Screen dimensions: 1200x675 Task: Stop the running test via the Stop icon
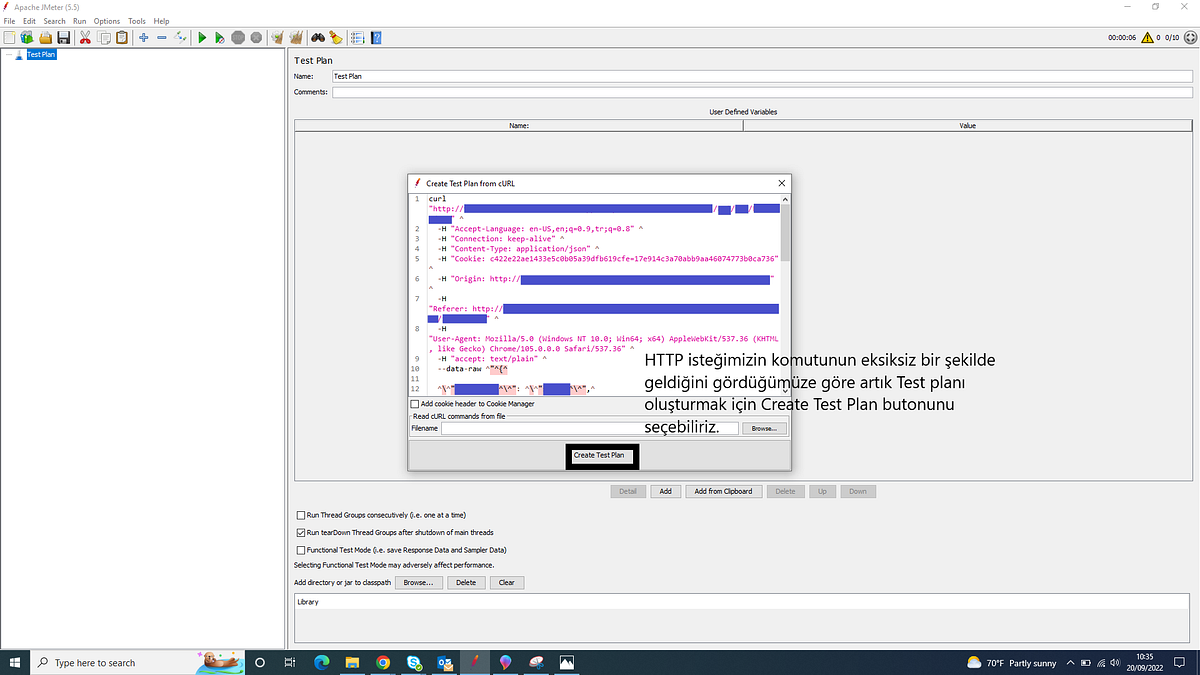[x=238, y=37]
